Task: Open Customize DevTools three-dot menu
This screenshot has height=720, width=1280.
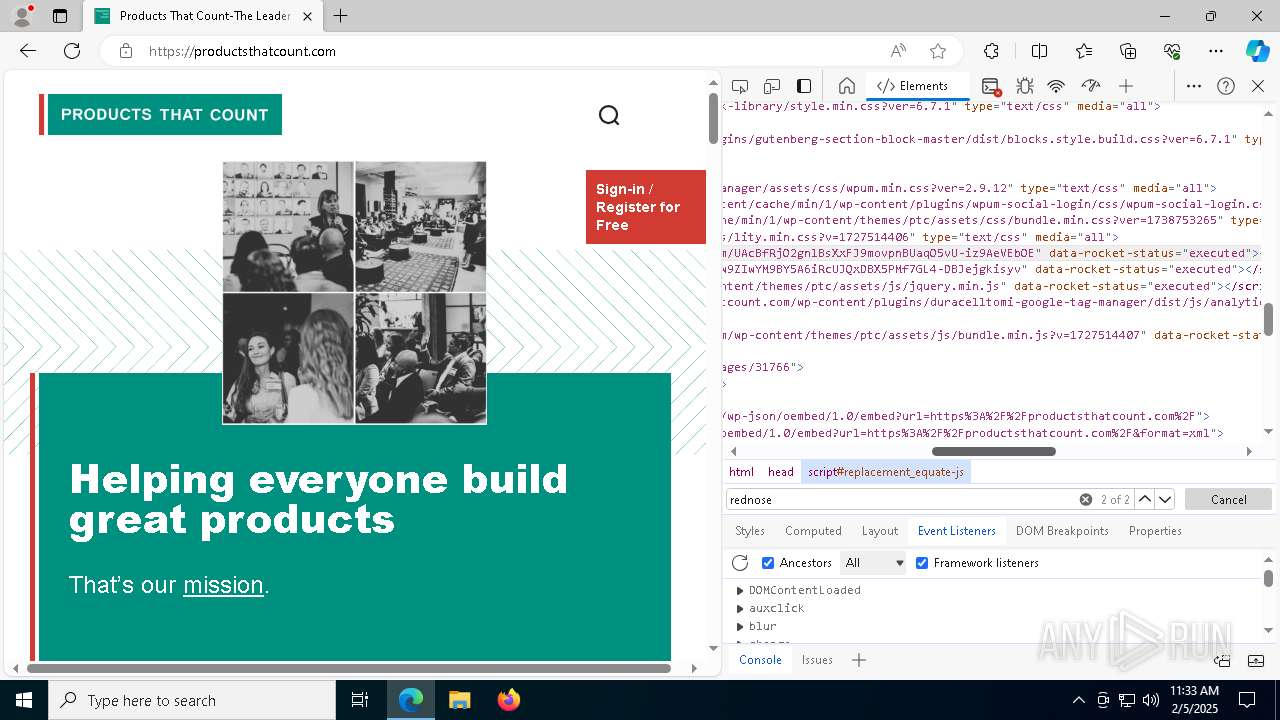Action: [1193, 86]
